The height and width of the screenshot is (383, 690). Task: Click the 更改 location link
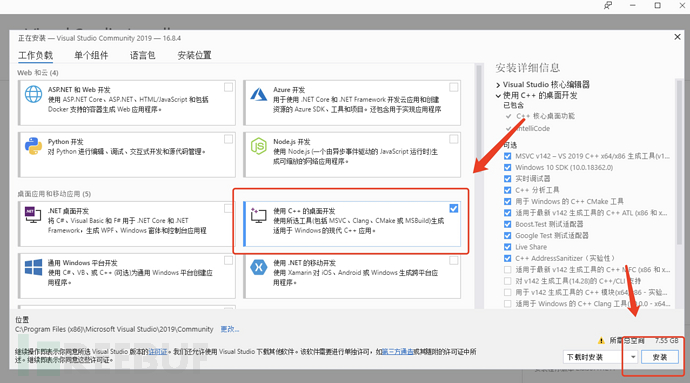coord(229,329)
